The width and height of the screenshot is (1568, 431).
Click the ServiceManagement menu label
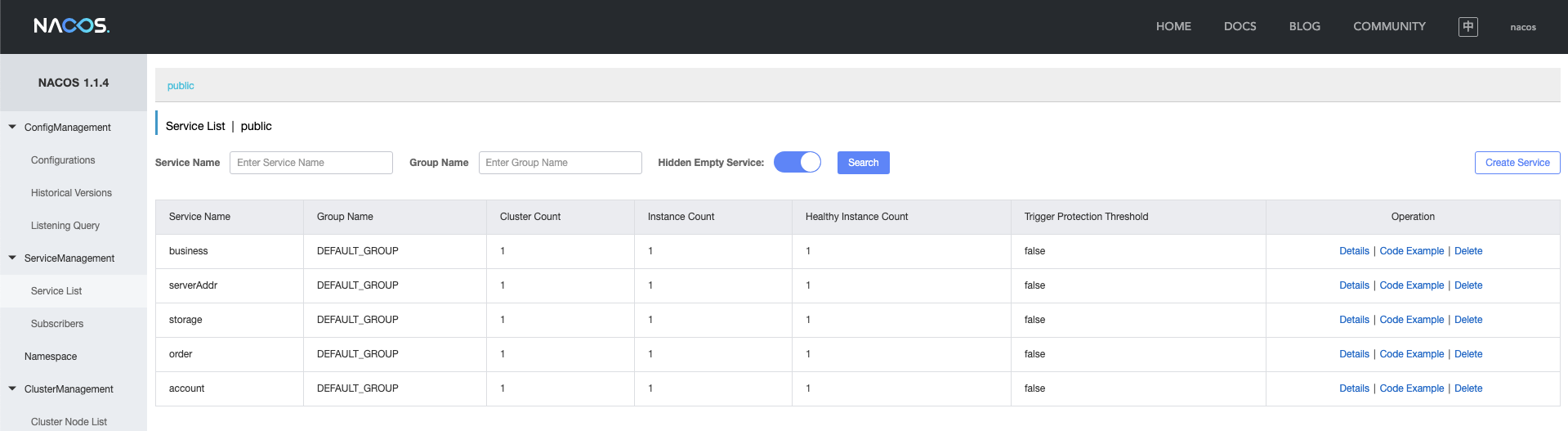[x=69, y=258]
